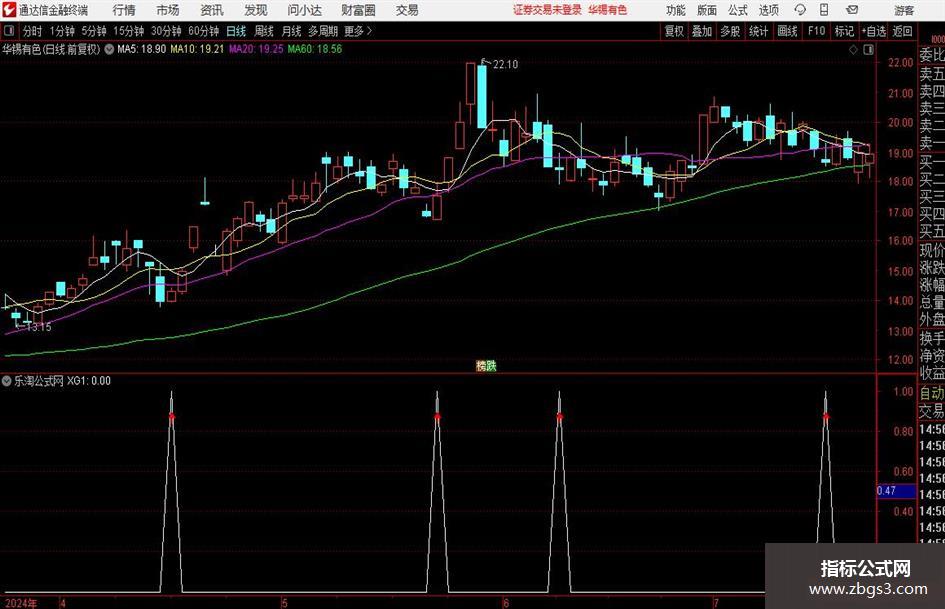Switch to 5分钟 period

click(x=94, y=31)
